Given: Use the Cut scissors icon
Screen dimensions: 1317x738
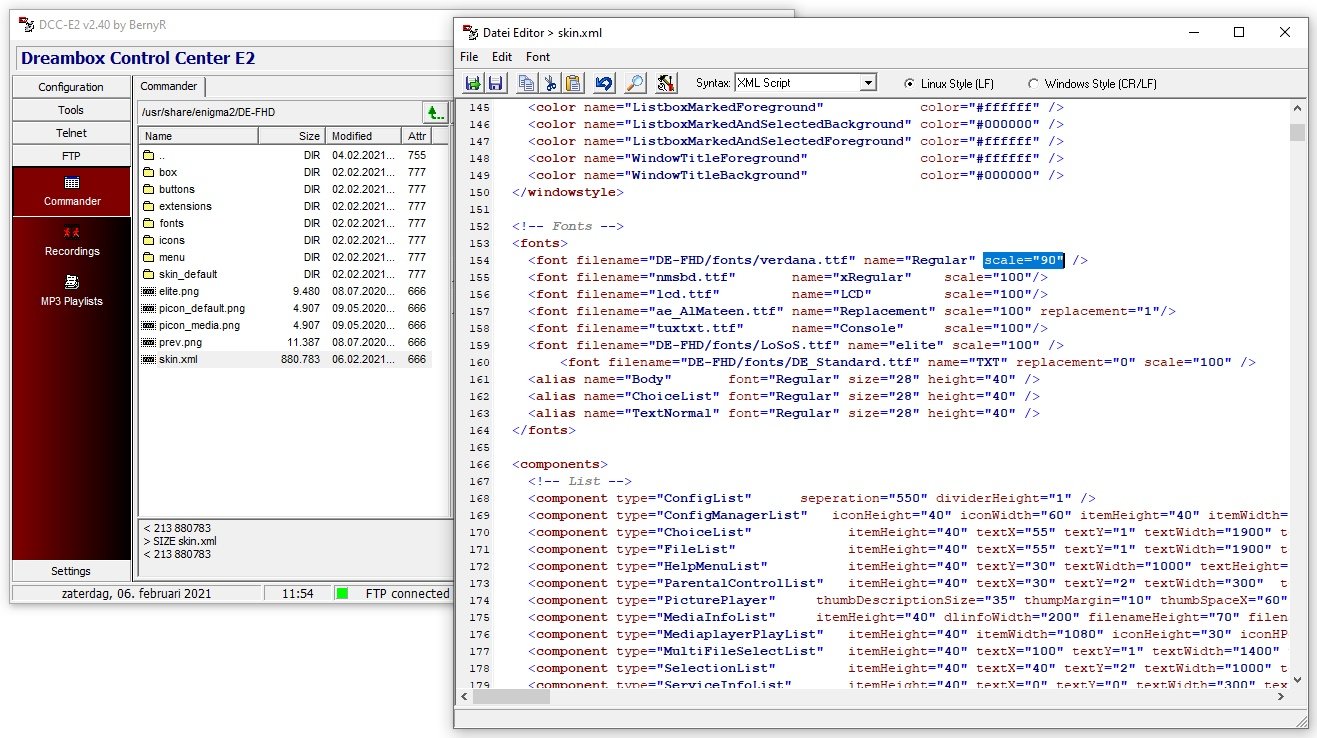Looking at the screenshot, I should click(551, 84).
